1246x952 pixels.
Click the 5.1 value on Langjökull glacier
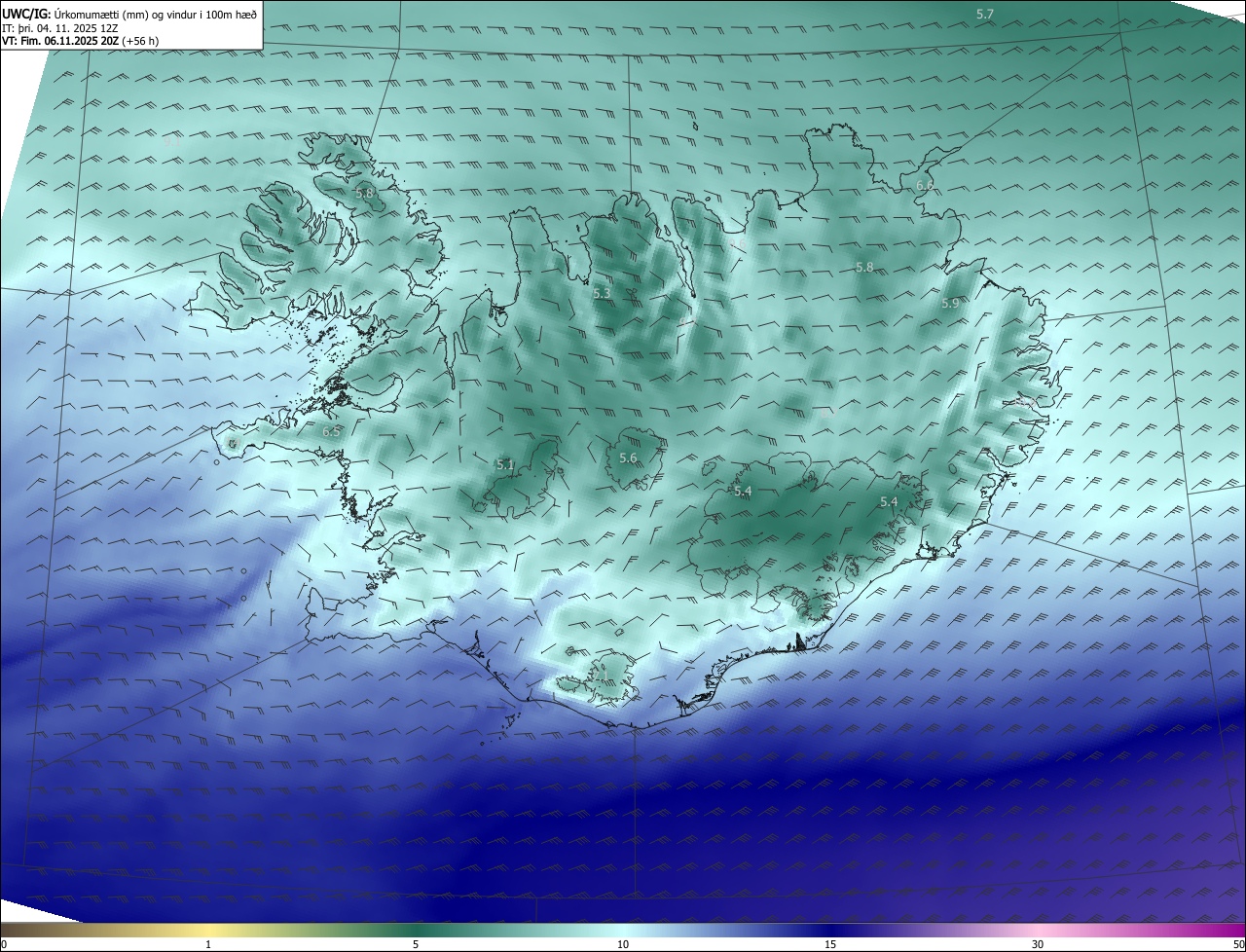[x=504, y=465]
